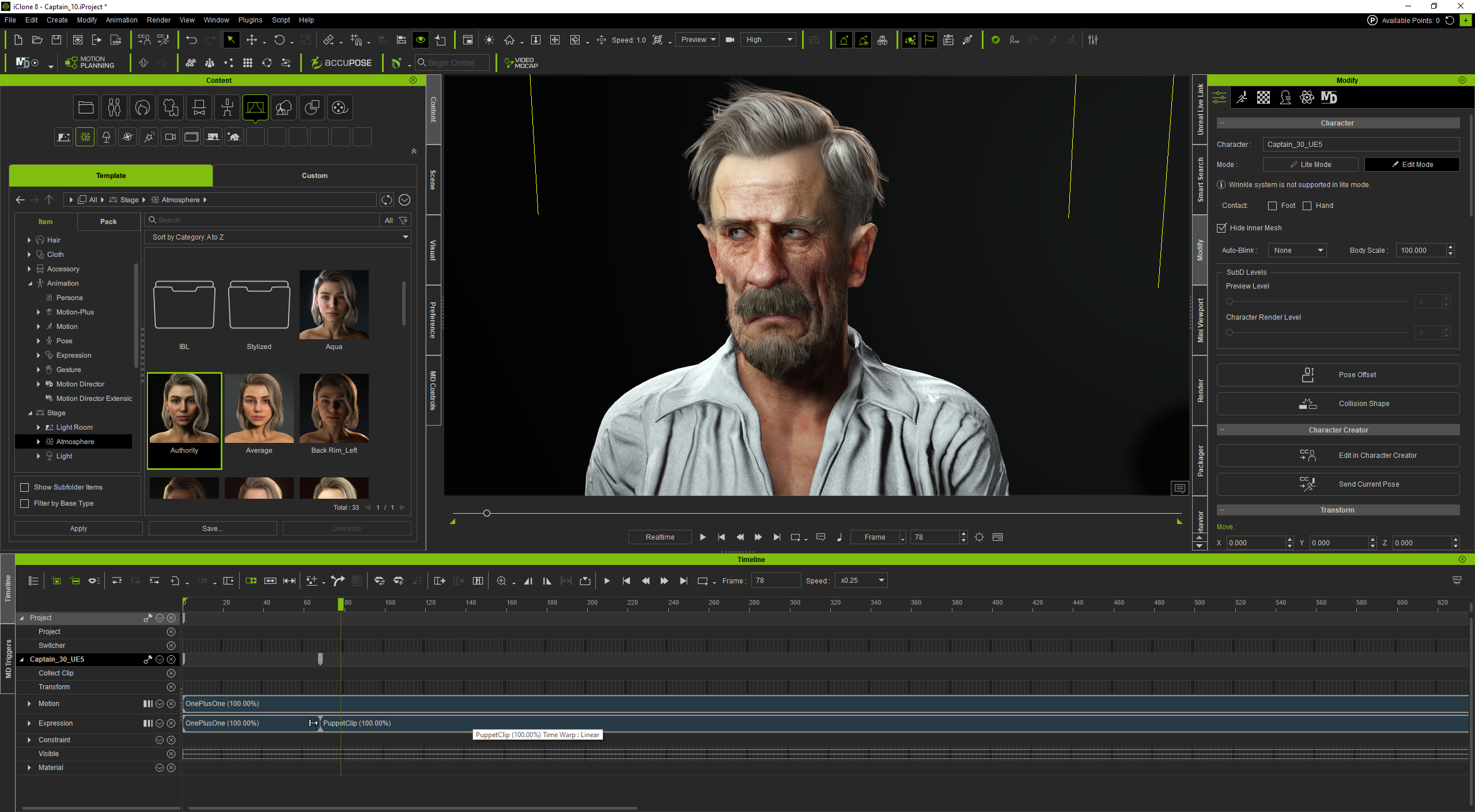Viewport: 1475px width, 812px height.
Task: Open the Plugins menu
Action: [x=250, y=20]
